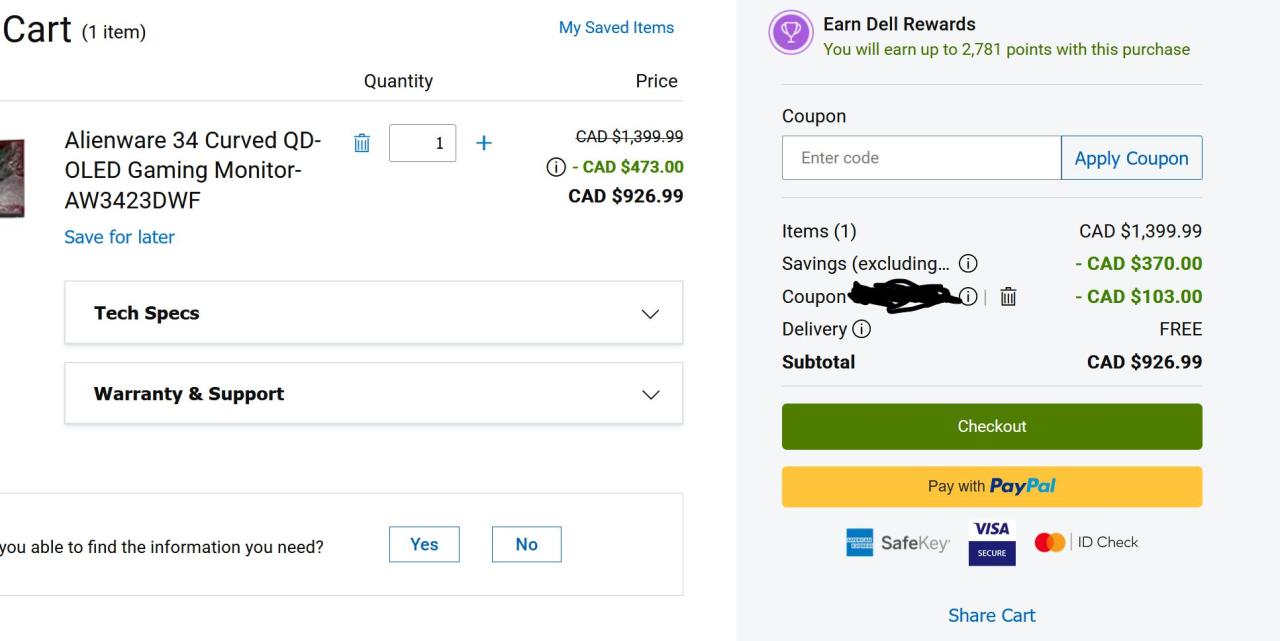Click the Visa Secure logo
Screen dimensions: 1280x641
[992, 543]
